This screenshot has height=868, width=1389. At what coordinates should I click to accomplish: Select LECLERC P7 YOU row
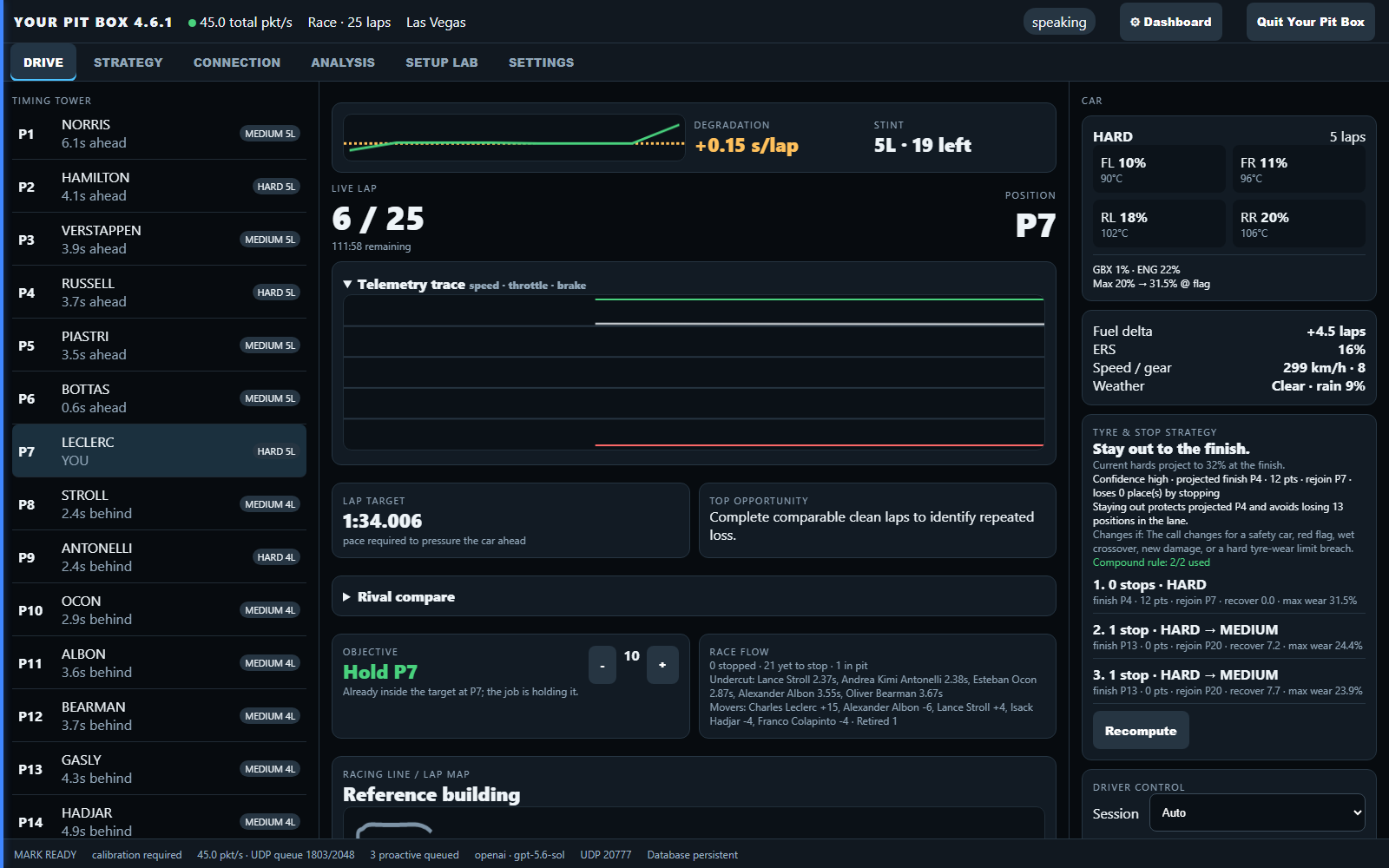click(159, 451)
